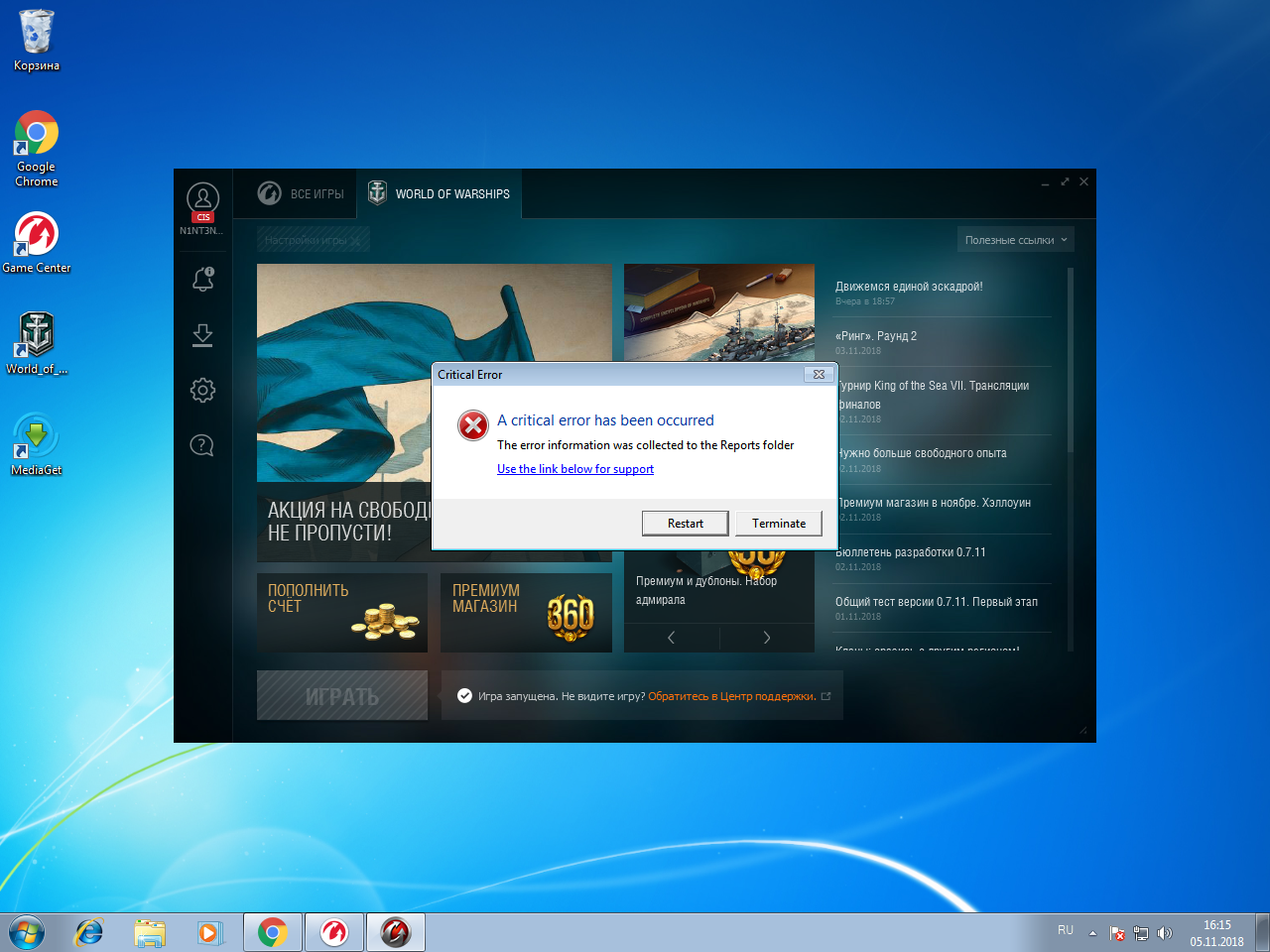Click the ИГРАТЬ play button
The width and height of the screenshot is (1270, 952).
(x=342, y=696)
